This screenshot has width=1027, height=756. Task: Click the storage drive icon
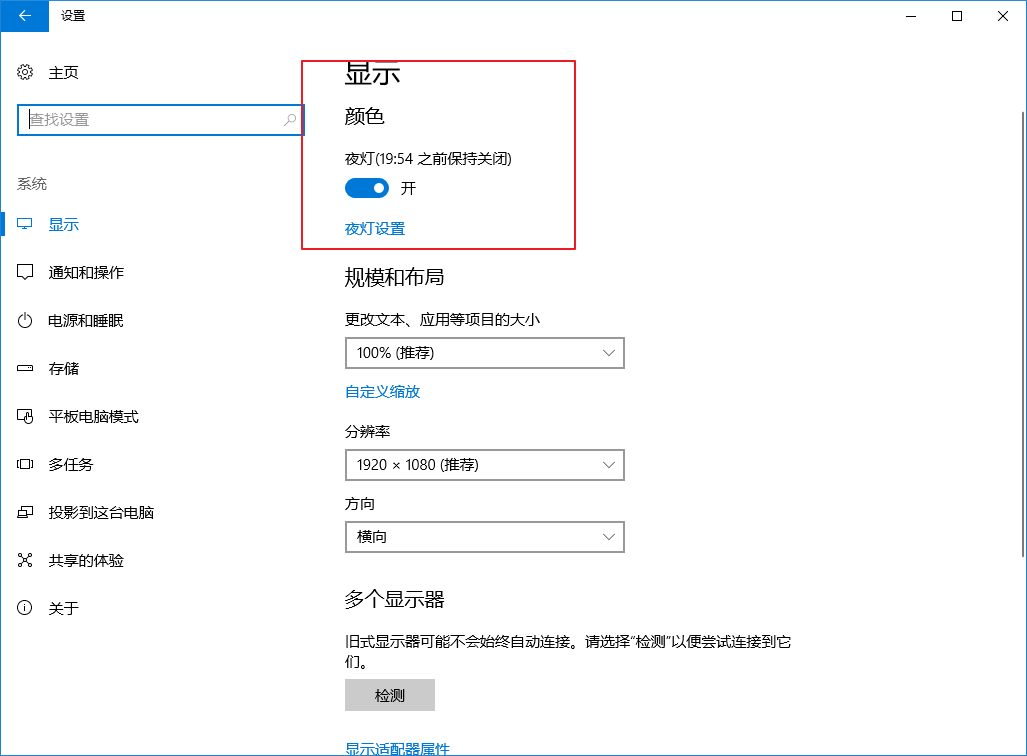click(x=25, y=368)
